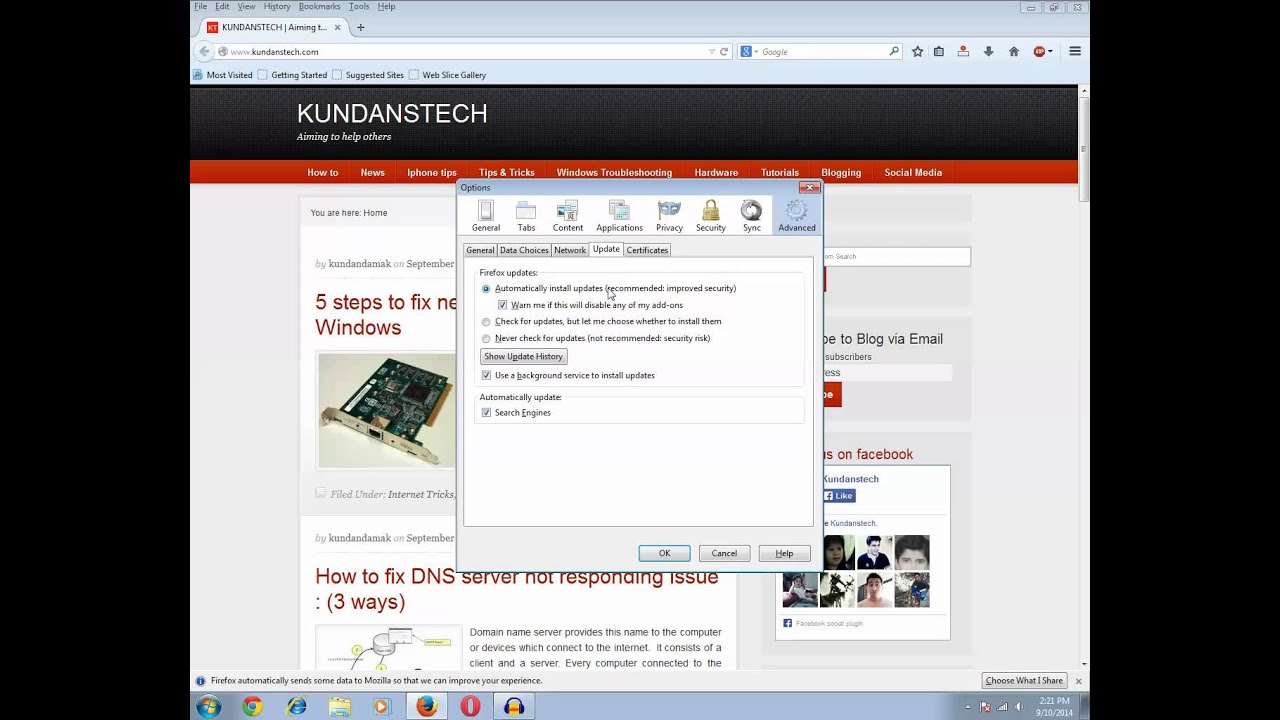
Task: Switch to the General sub-tab
Action: click(x=480, y=250)
